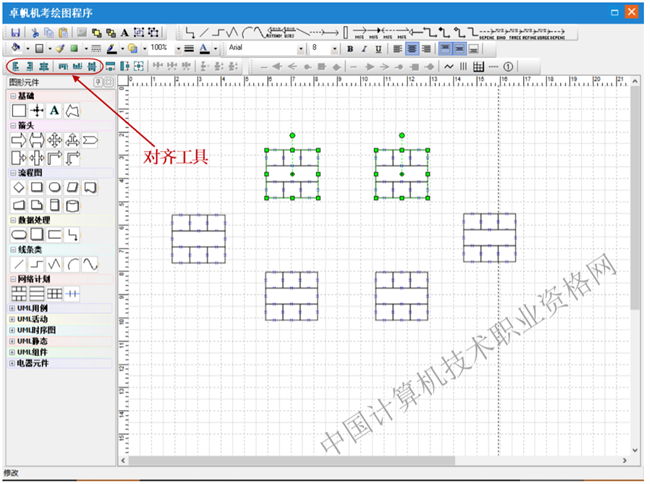Expand the 电器元件 category

[12, 363]
